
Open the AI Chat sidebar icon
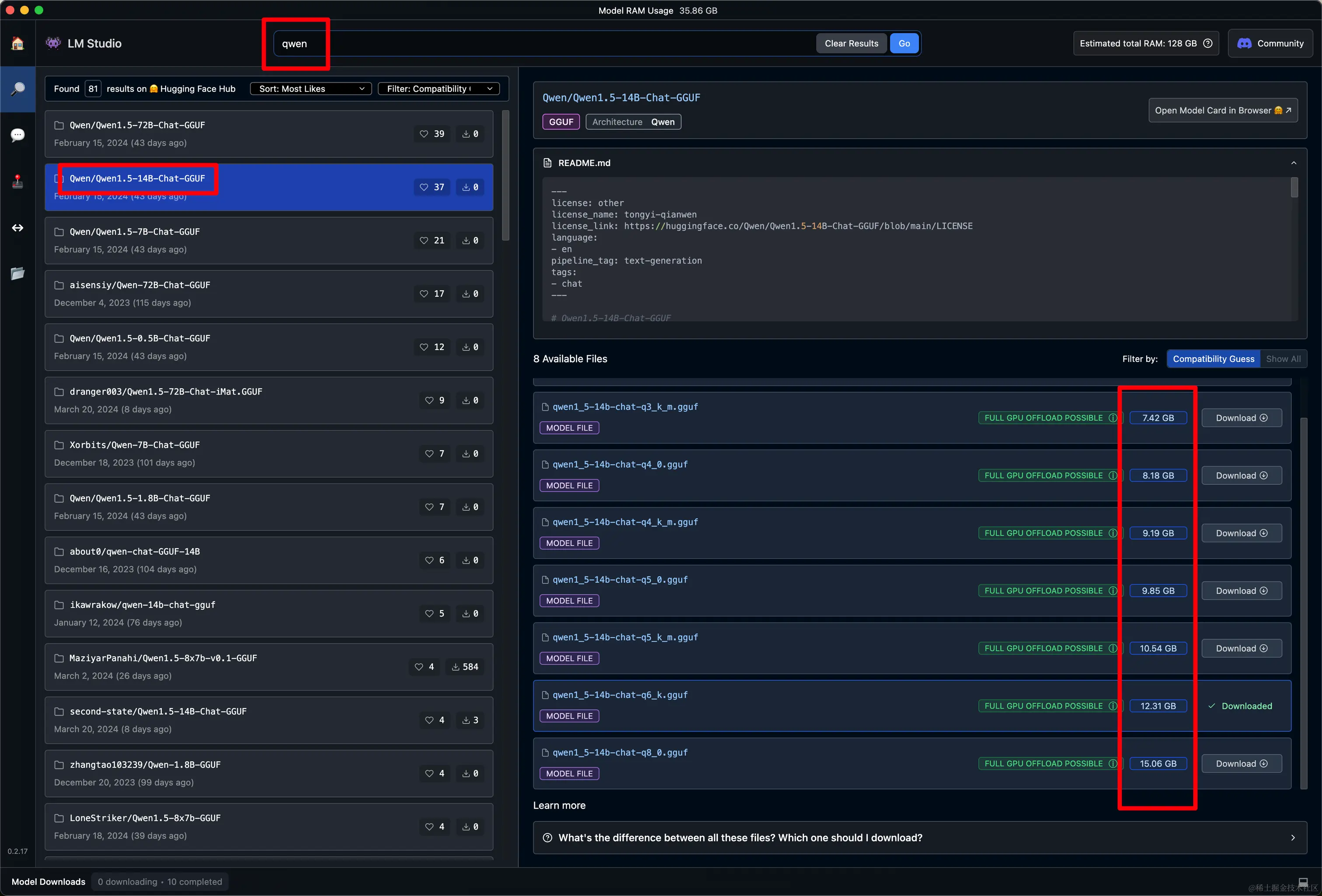[x=17, y=135]
